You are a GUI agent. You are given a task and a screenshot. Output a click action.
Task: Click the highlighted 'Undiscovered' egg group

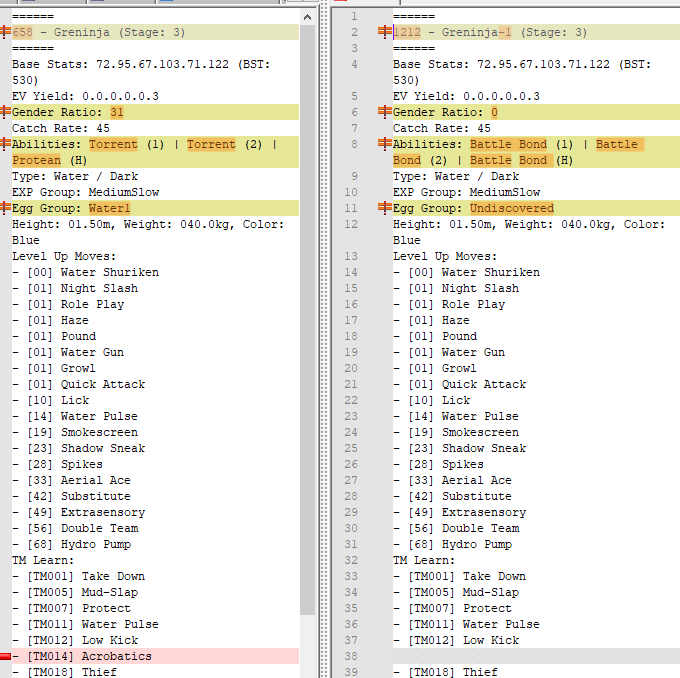[x=512, y=208]
